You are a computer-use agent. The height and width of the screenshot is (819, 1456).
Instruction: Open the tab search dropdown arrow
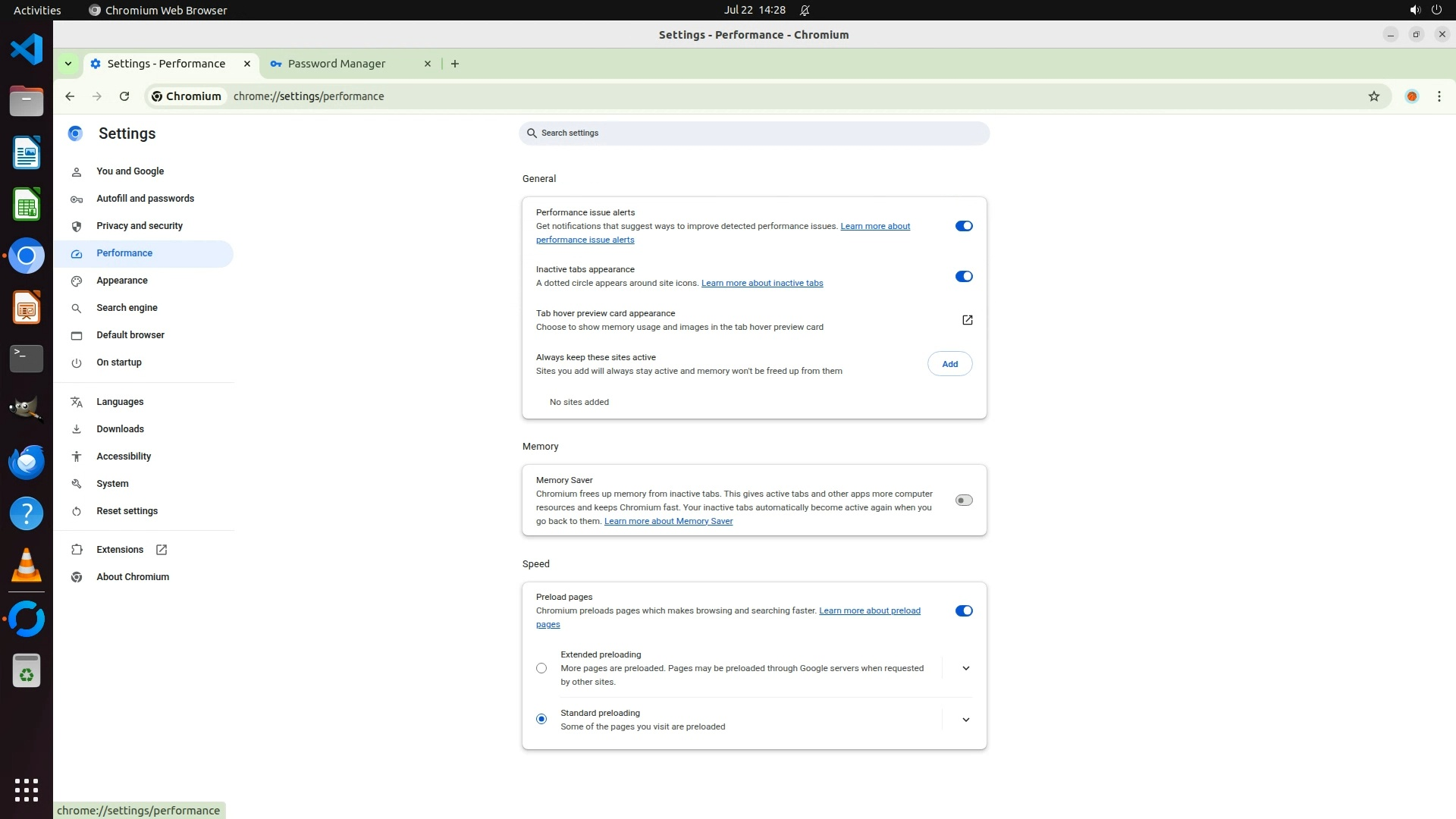tap(68, 64)
